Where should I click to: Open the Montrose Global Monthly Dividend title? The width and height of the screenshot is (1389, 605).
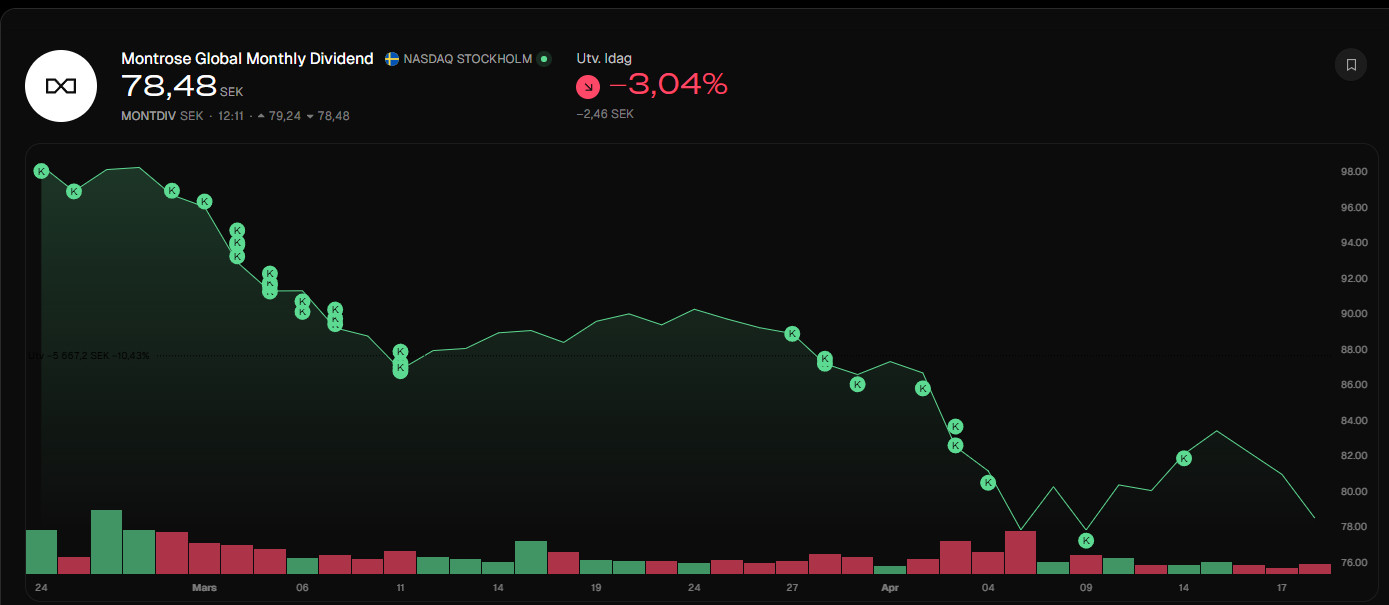pos(247,59)
